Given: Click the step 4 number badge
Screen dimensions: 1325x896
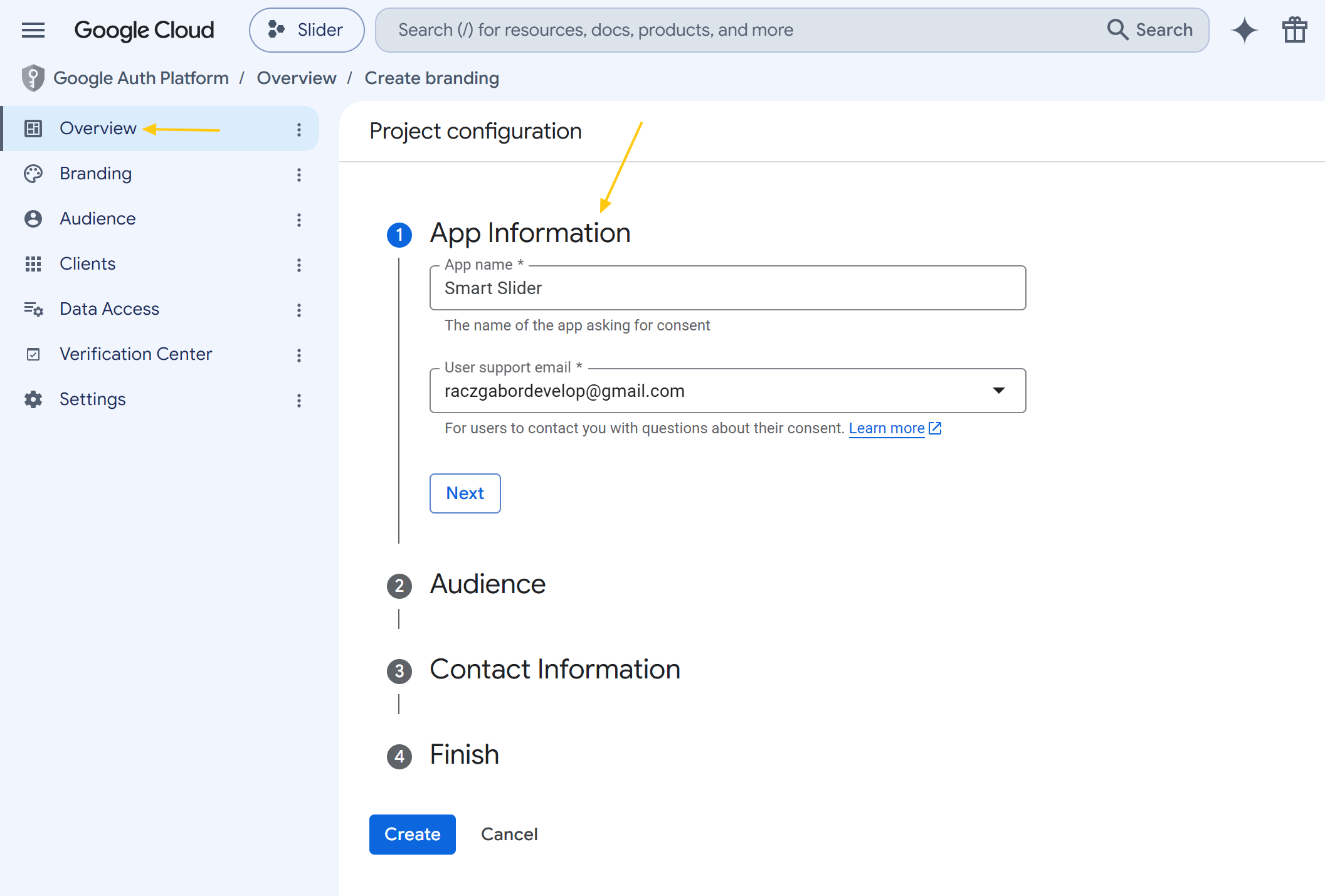Looking at the screenshot, I should (399, 757).
